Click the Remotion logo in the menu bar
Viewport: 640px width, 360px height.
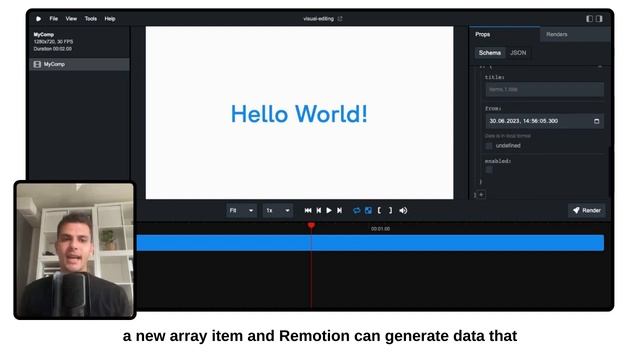[38, 19]
